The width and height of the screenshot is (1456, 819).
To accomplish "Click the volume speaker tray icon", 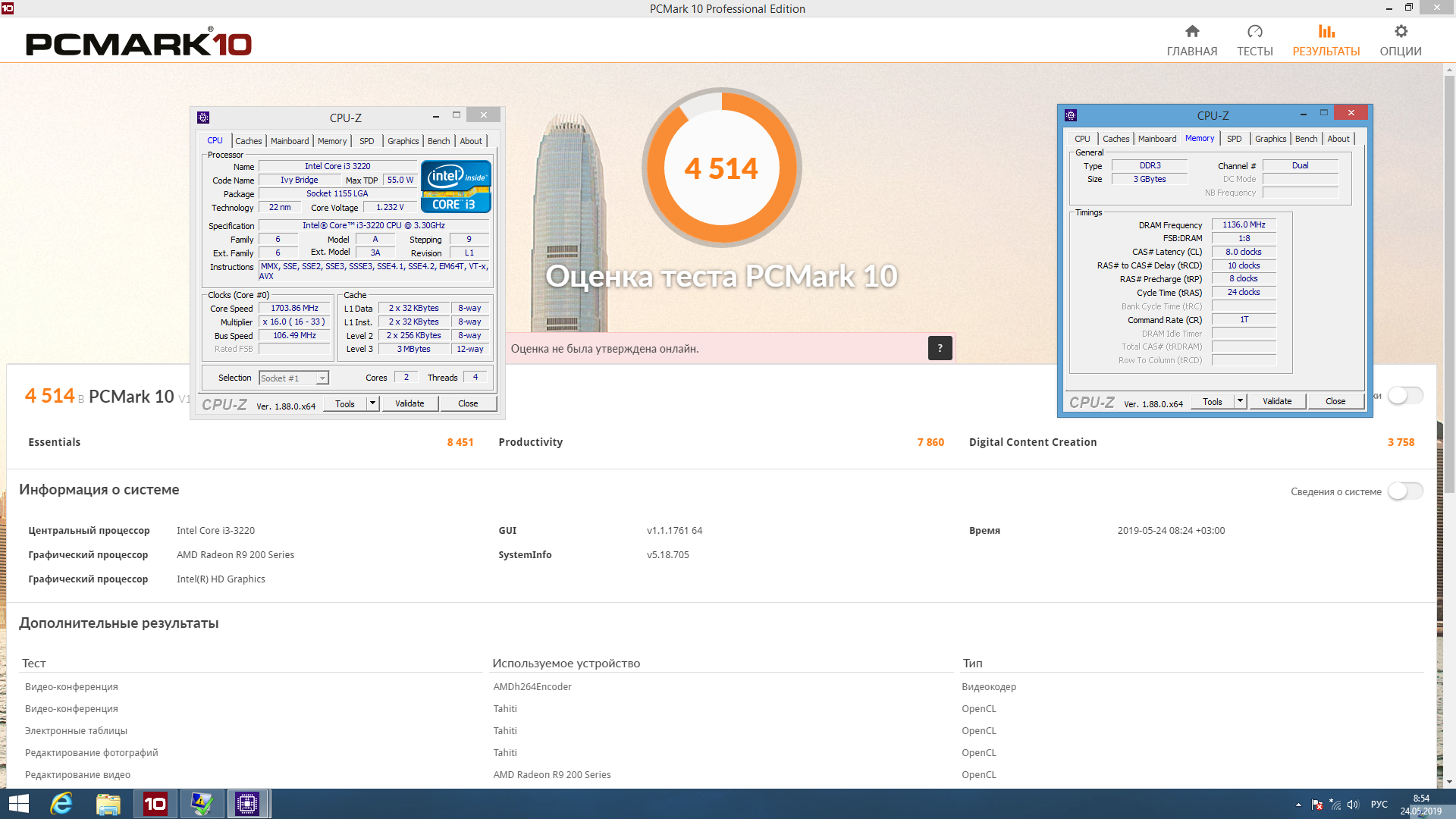I will (x=1353, y=805).
